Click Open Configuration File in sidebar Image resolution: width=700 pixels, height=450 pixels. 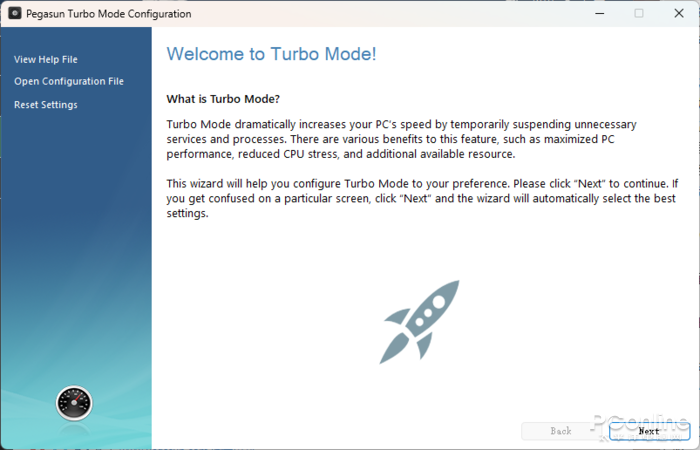[69, 81]
